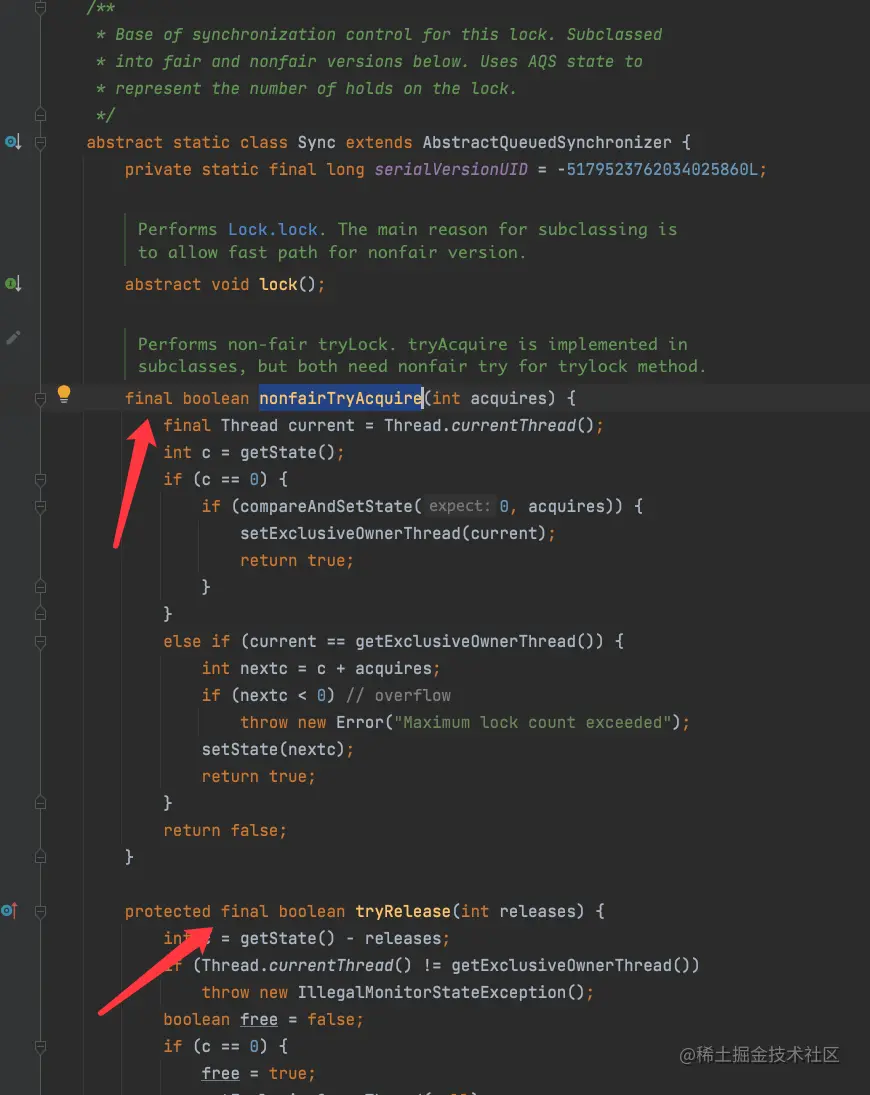Click the underlined 'free' in 'boolean free = false'
The image size is (870, 1095).
(258, 1020)
